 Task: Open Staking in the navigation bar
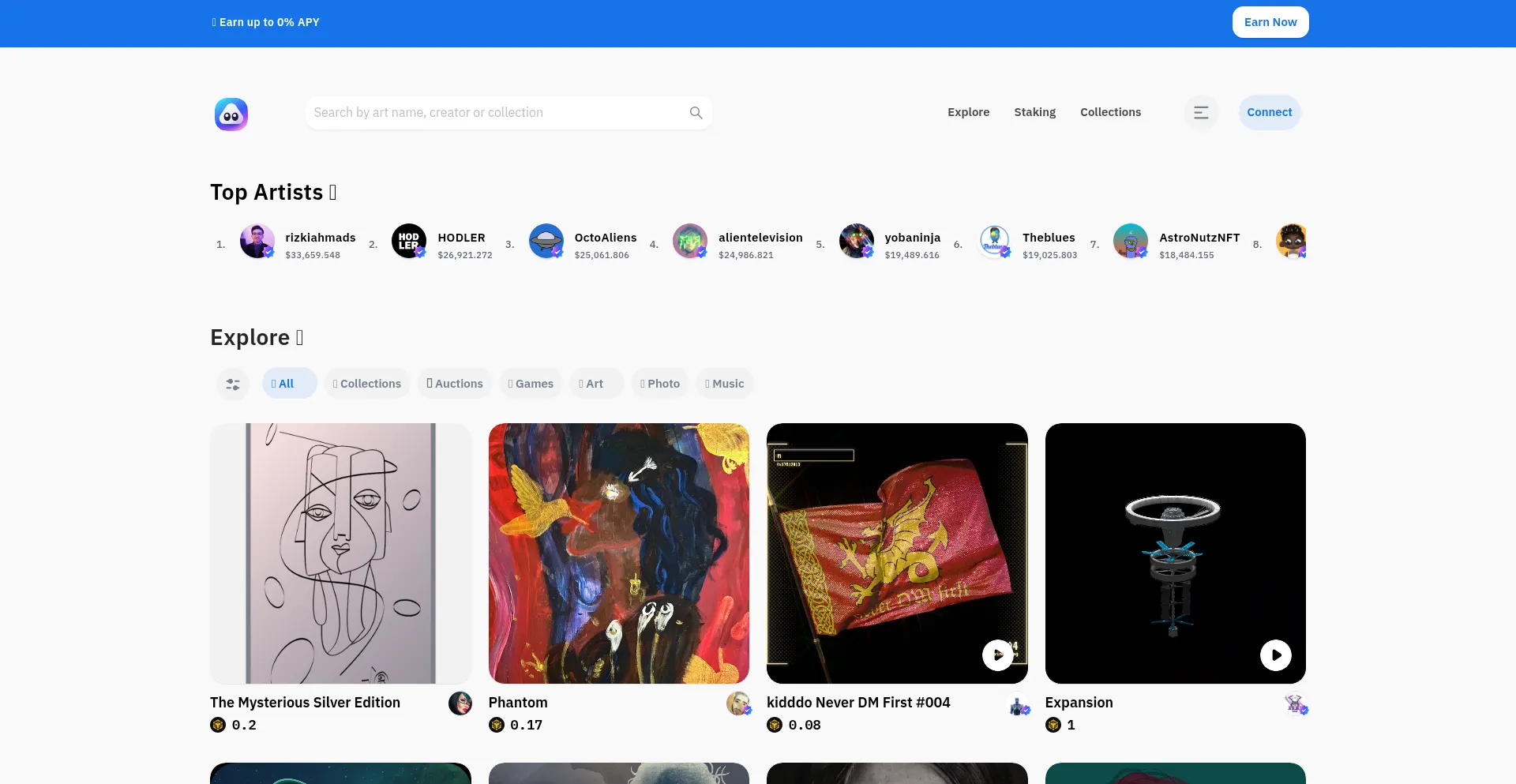(1034, 112)
